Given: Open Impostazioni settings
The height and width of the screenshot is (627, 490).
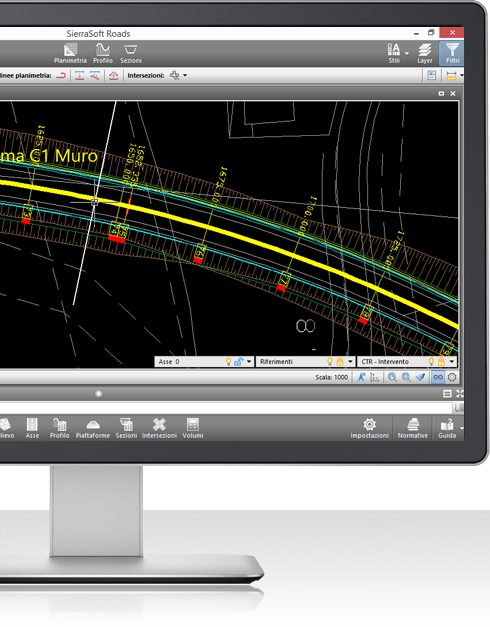Looking at the screenshot, I should (370, 428).
